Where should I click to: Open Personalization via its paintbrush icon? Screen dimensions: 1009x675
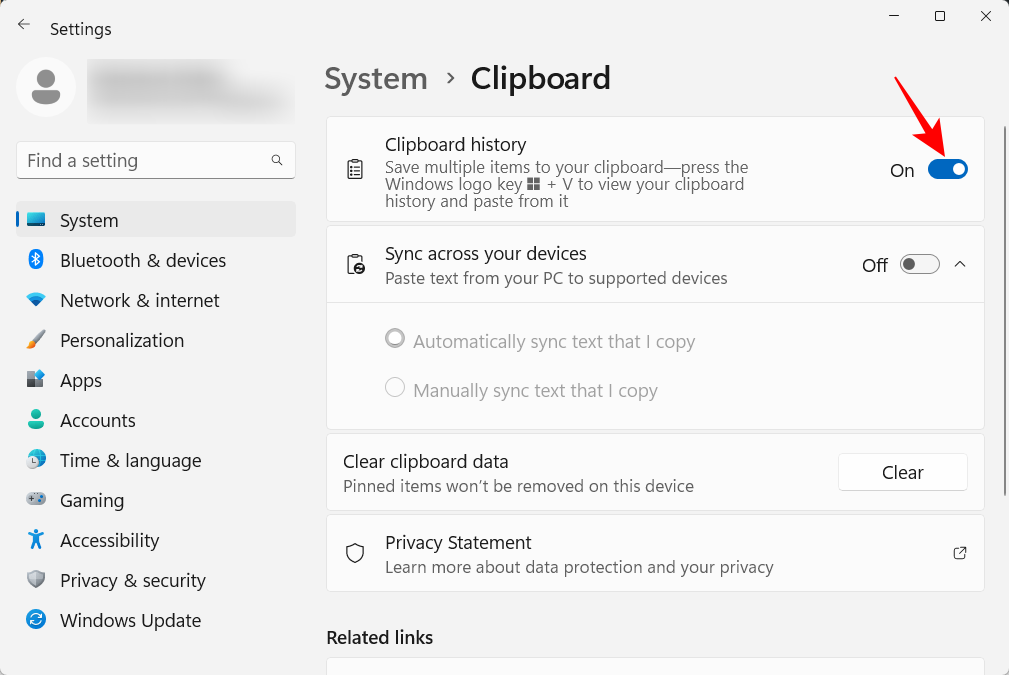click(36, 340)
